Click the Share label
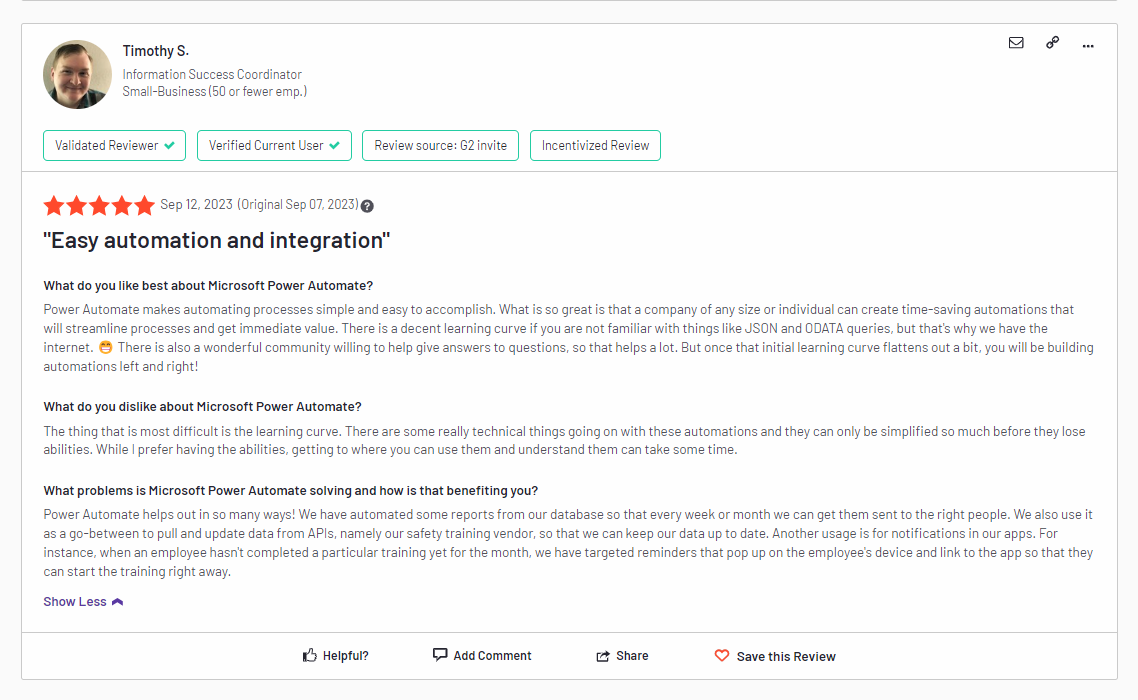 click(x=632, y=656)
